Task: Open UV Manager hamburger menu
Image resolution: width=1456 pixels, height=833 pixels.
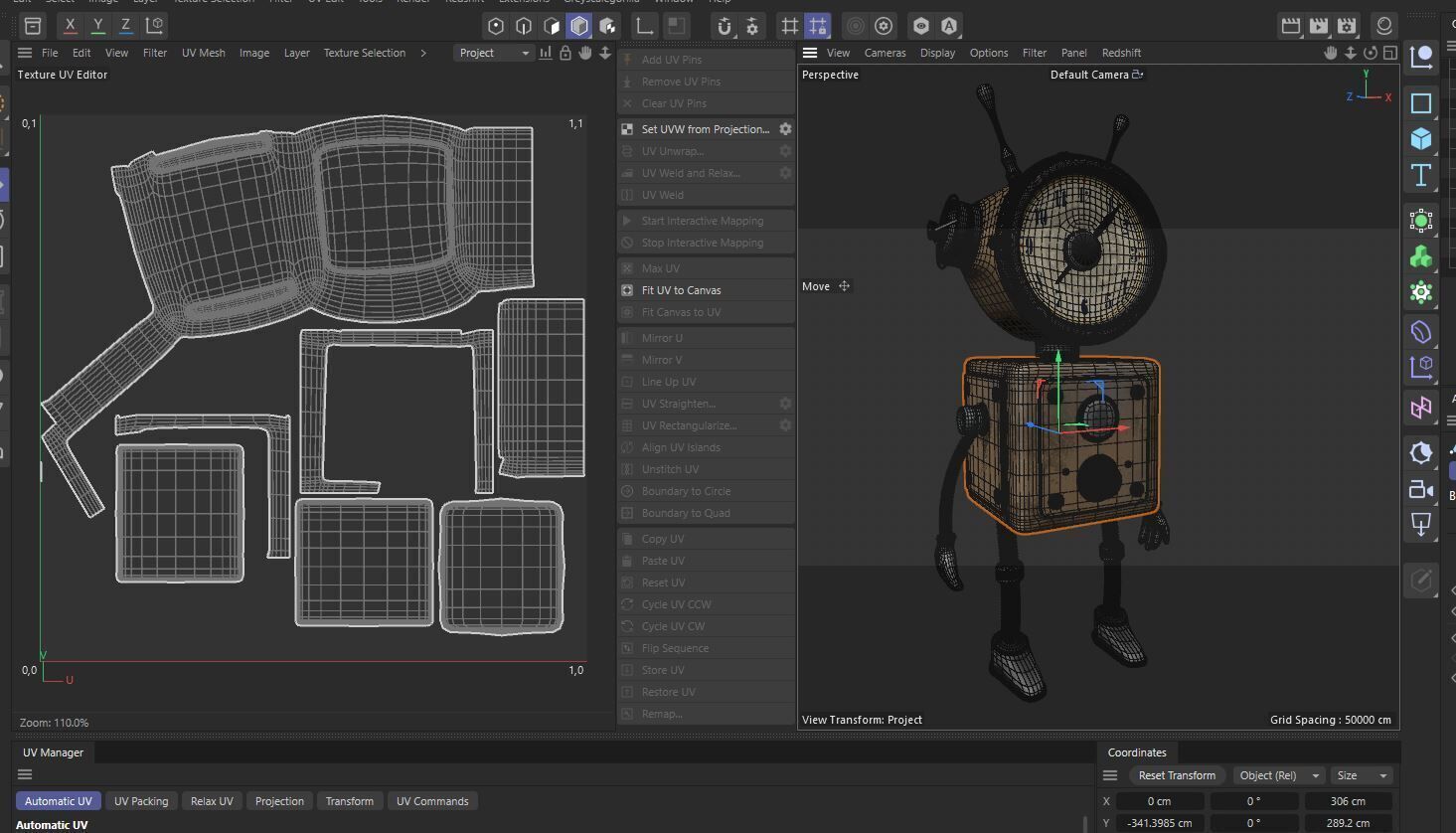Action: [x=25, y=775]
